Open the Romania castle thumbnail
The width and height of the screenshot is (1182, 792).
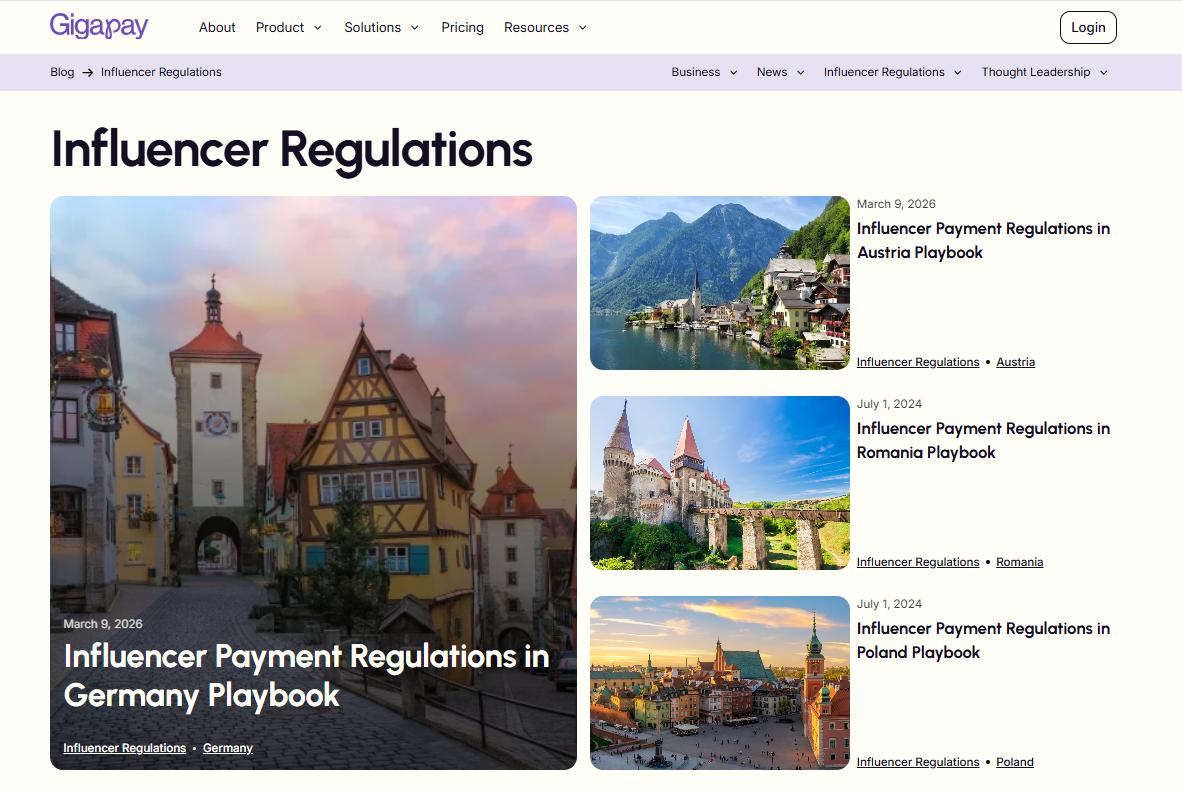click(719, 483)
